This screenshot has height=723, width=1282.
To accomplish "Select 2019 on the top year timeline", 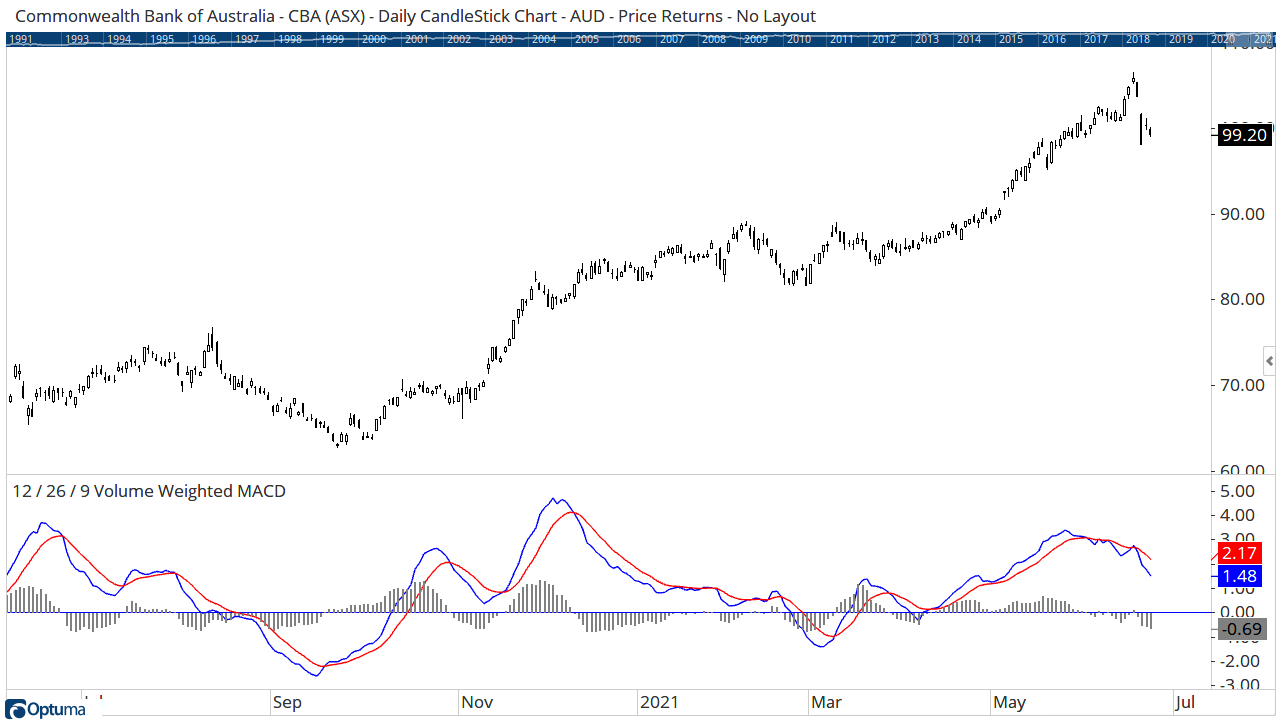I will [1181, 39].
